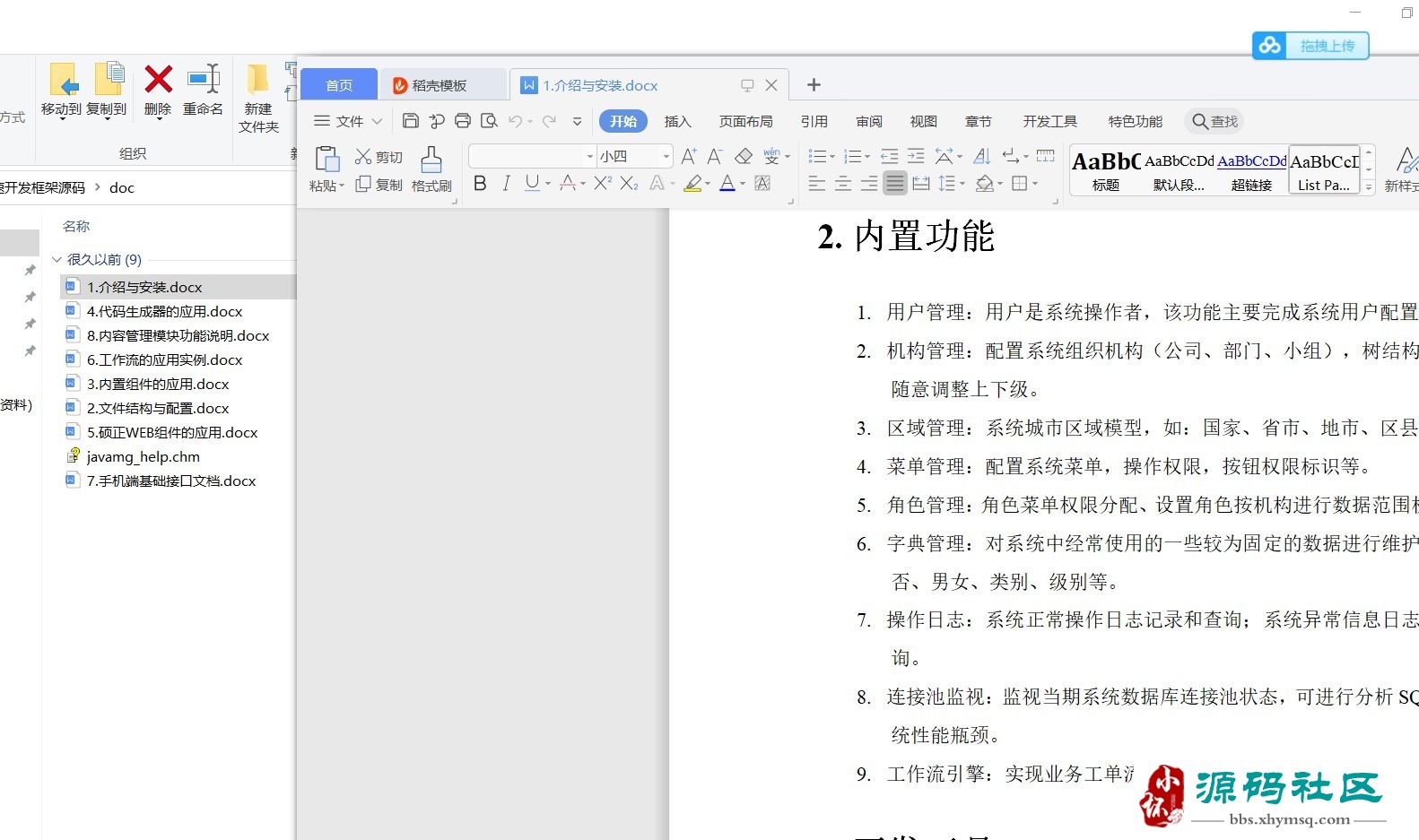Click the 移动到 button in Explorer
Screen dimensions: 1419x840
pyautogui.click(x=61, y=90)
